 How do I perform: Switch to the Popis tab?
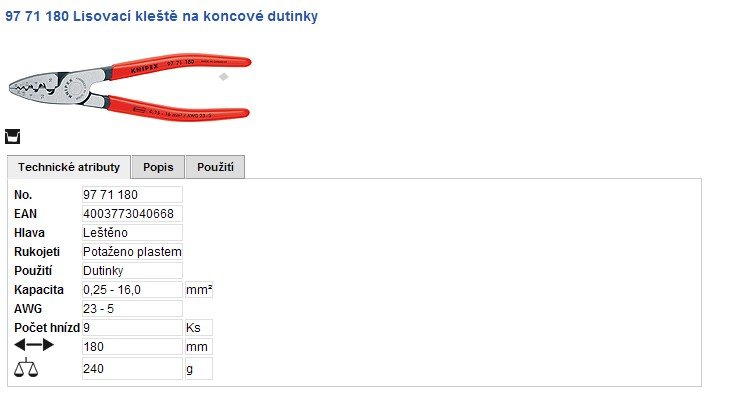(158, 167)
